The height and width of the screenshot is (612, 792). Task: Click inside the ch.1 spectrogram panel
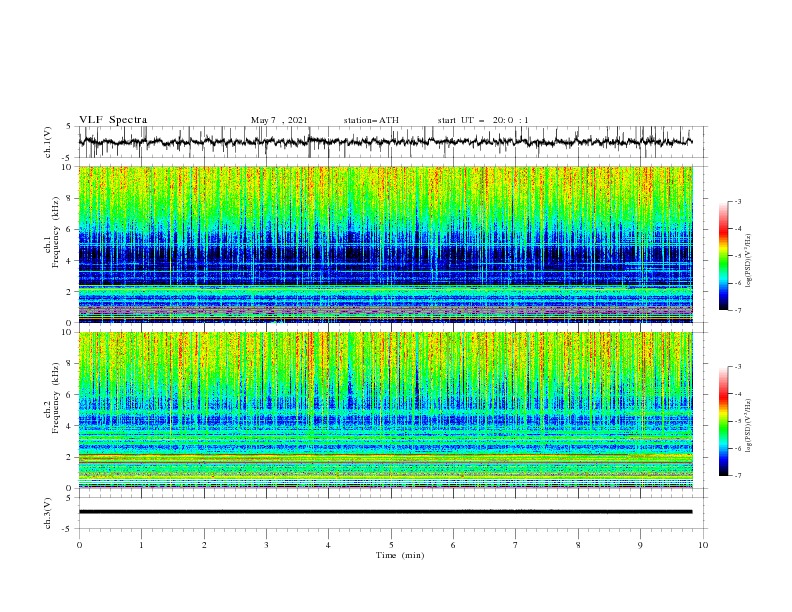point(385,244)
